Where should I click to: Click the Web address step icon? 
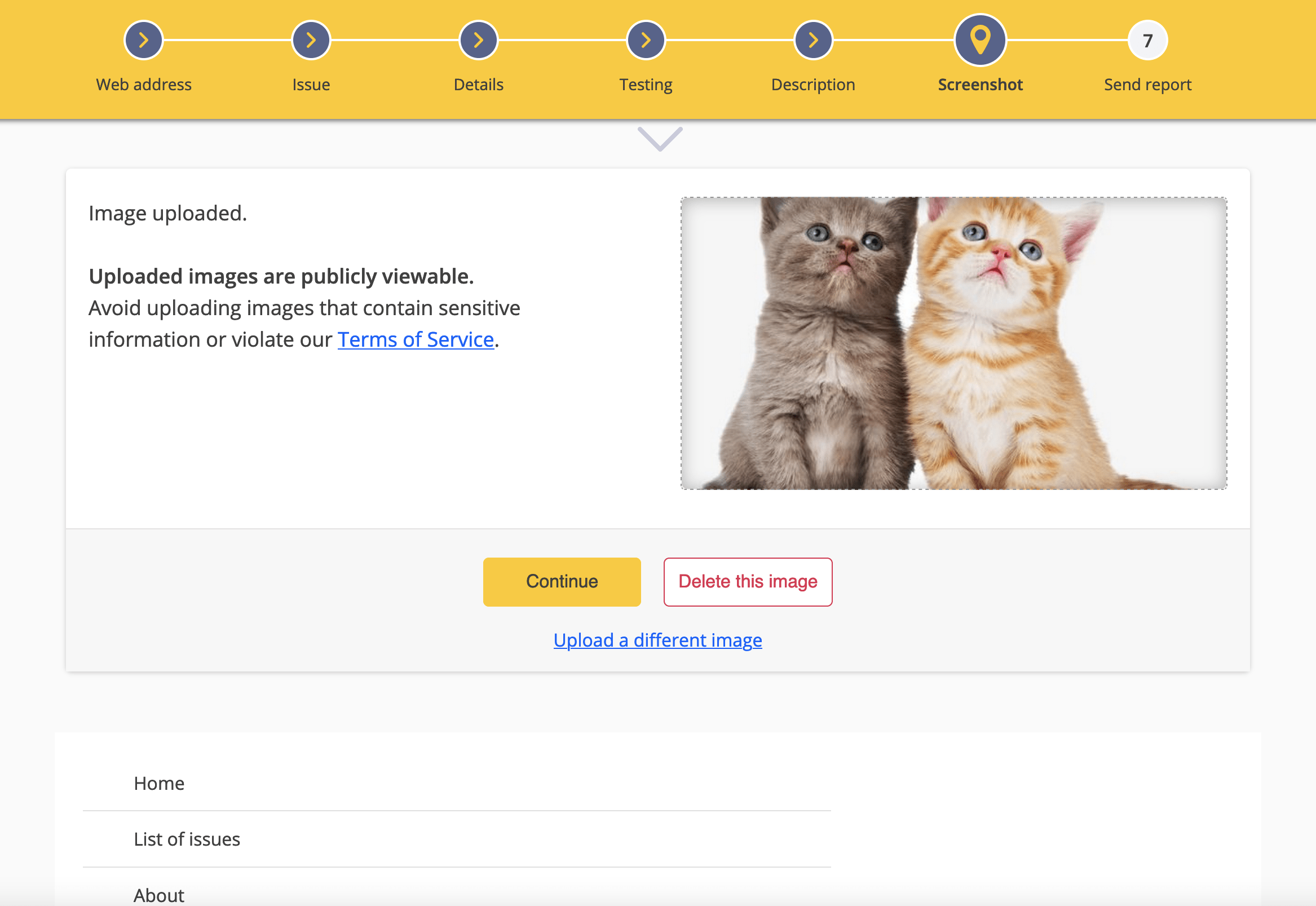(x=143, y=39)
